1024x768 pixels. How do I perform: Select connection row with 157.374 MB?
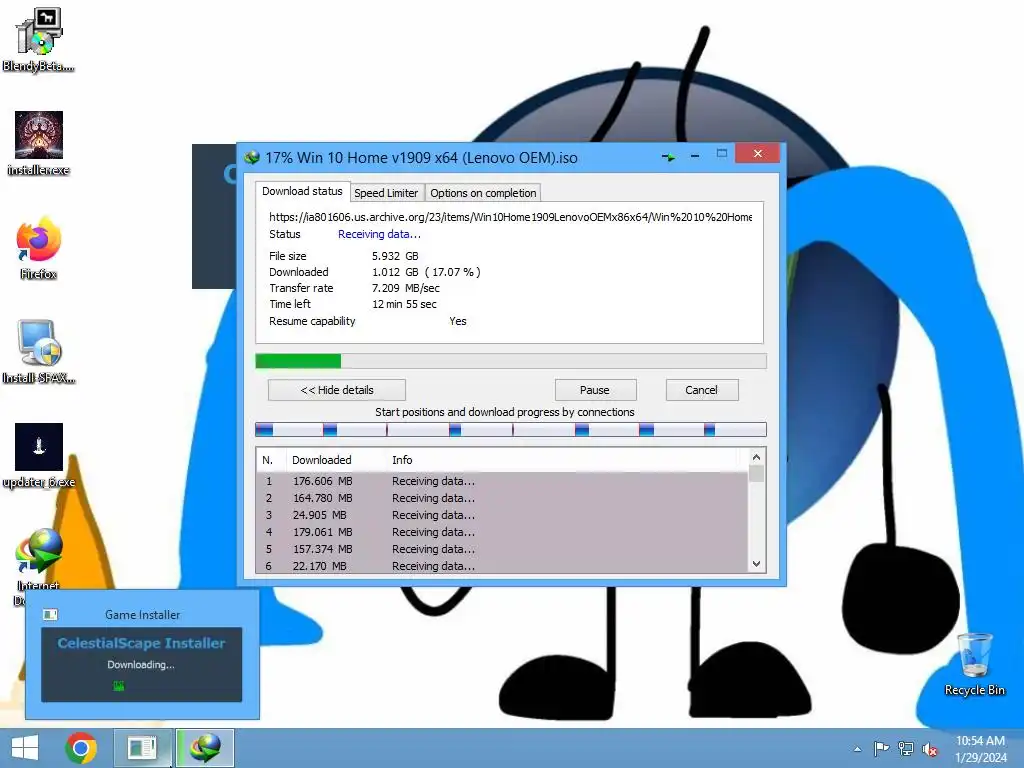[502, 549]
